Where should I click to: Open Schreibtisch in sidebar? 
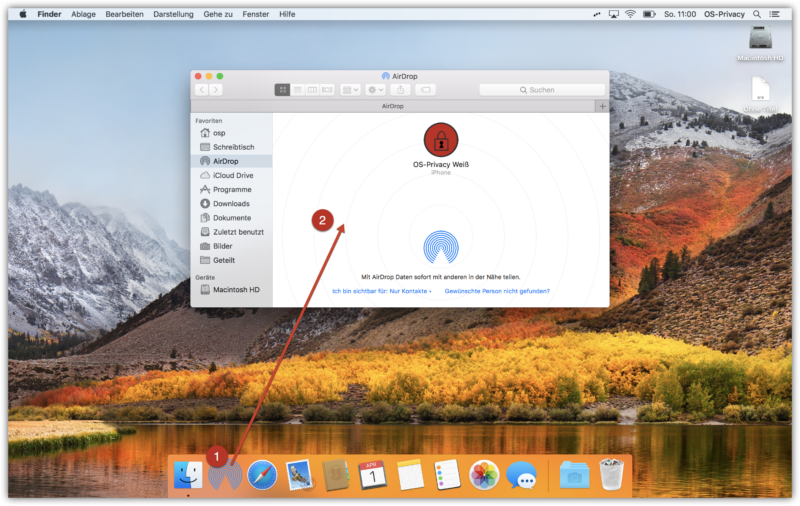point(232,147)
